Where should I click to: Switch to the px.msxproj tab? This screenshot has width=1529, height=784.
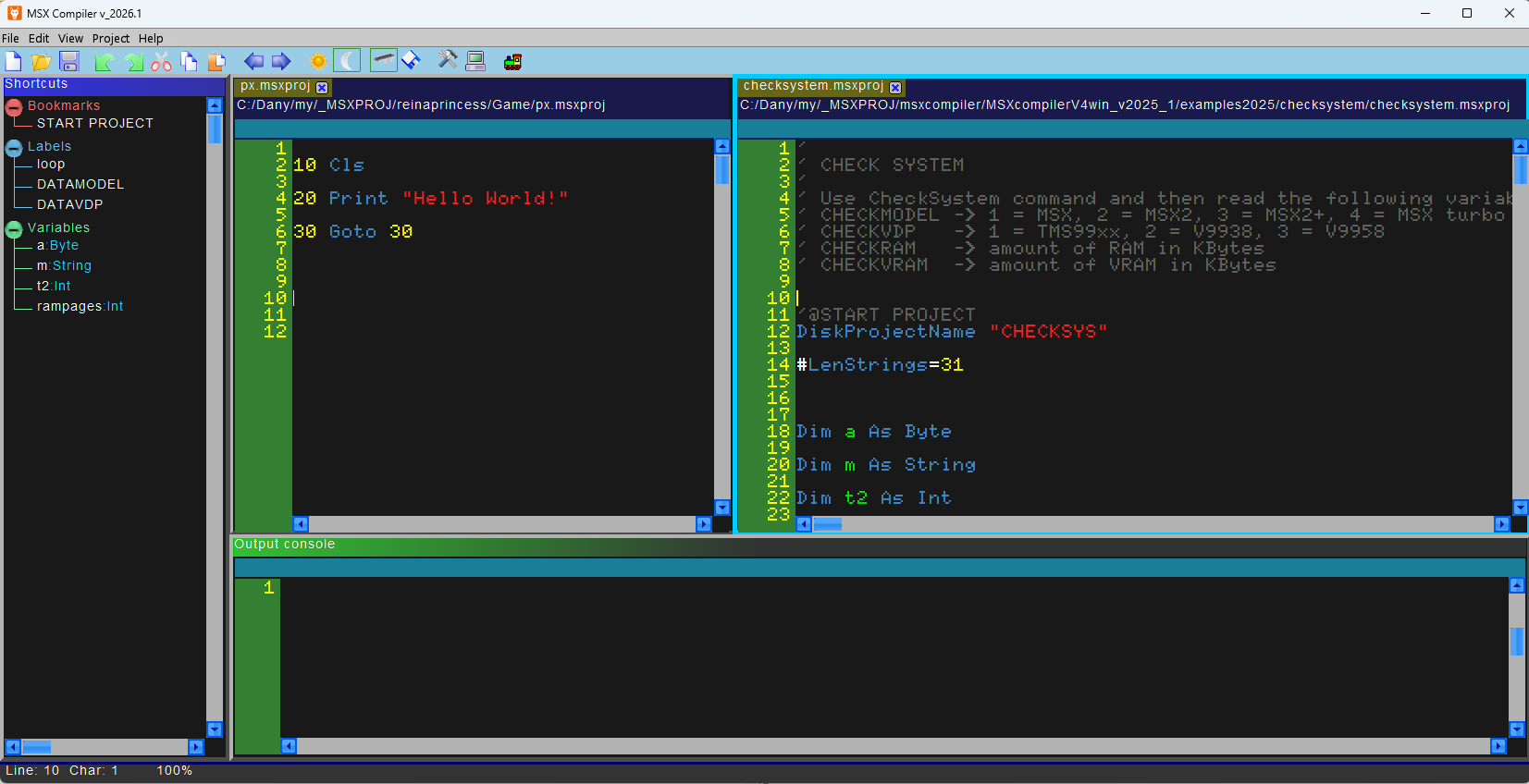click(x=276, y=86)
